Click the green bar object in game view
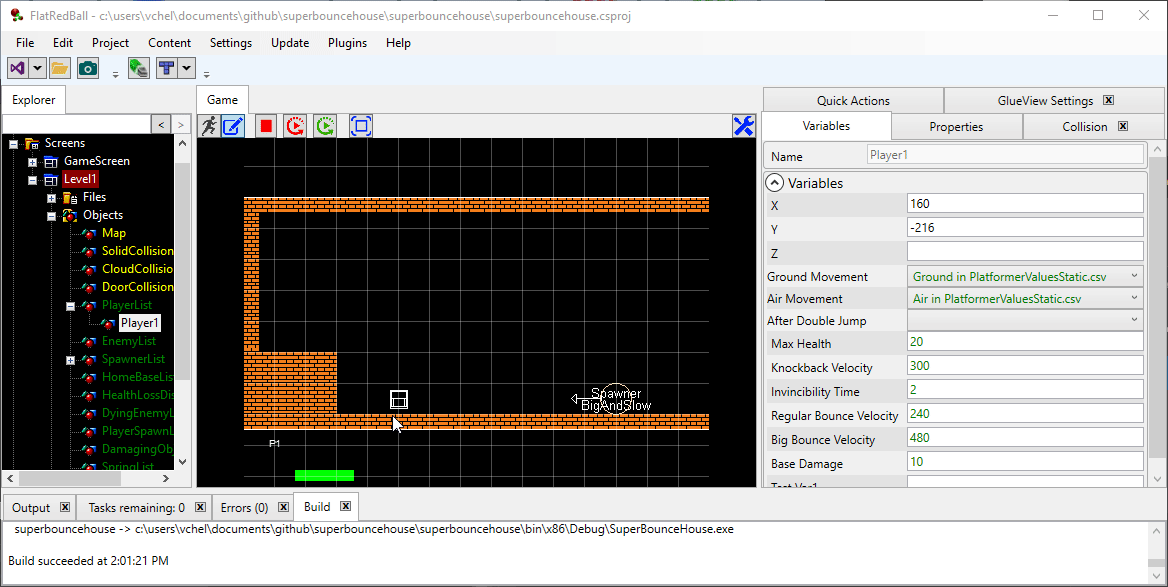1168x587 pixels. pyautogui.click(x=324, y=475)
